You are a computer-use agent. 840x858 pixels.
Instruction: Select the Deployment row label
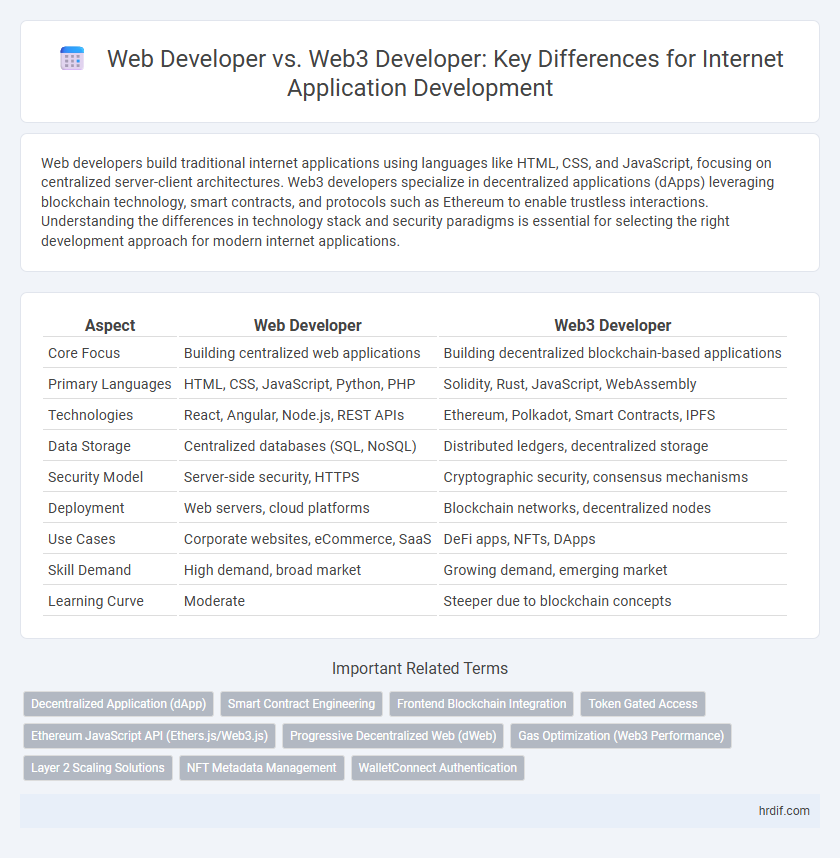point(86,508)
